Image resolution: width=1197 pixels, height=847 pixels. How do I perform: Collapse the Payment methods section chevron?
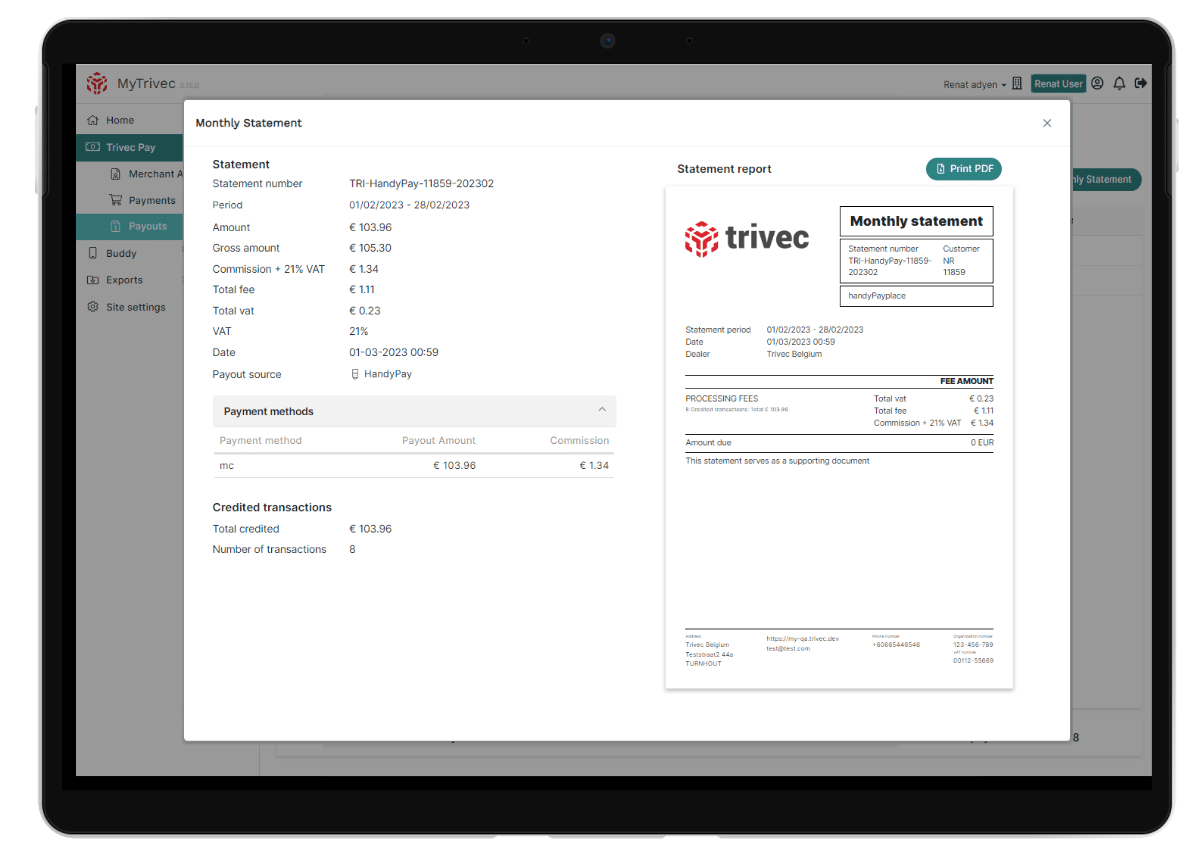[x=602, y=410]
